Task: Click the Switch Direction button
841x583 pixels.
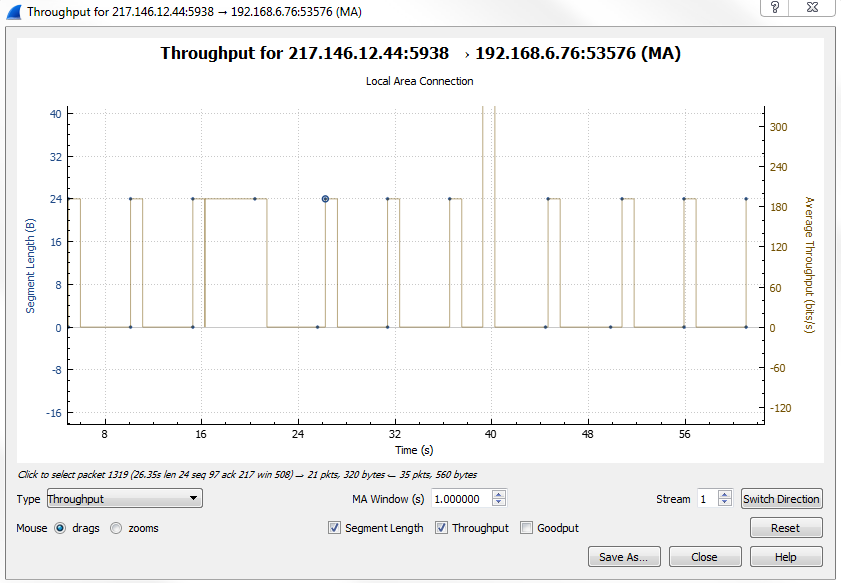Action: [781, 499]
